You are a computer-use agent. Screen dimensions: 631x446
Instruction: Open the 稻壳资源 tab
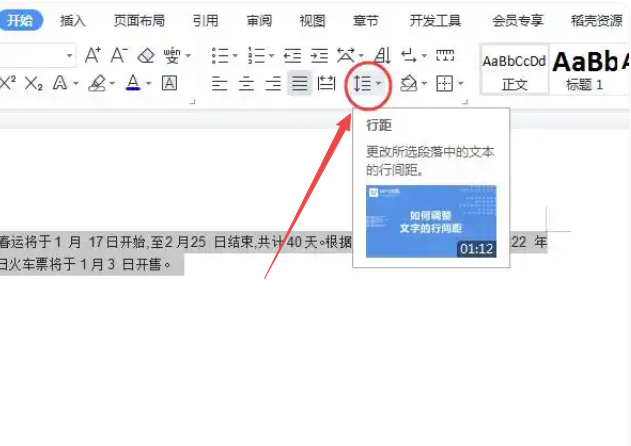[x=597, y=21]
